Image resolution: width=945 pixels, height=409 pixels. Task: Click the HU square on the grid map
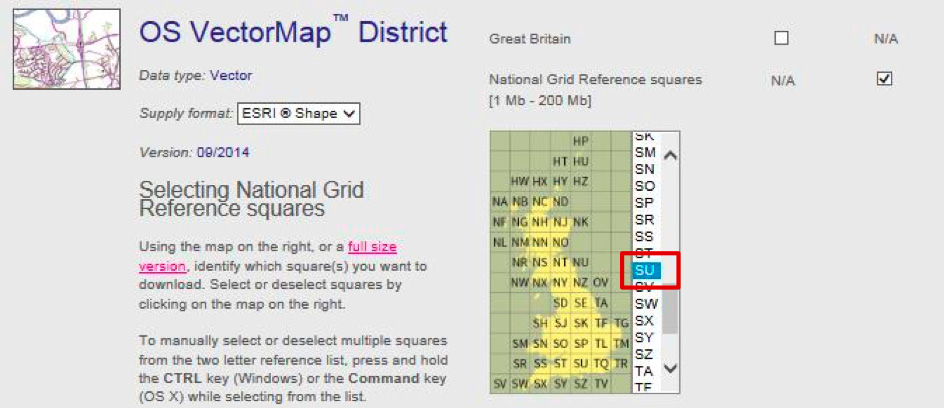coord(580,161)
